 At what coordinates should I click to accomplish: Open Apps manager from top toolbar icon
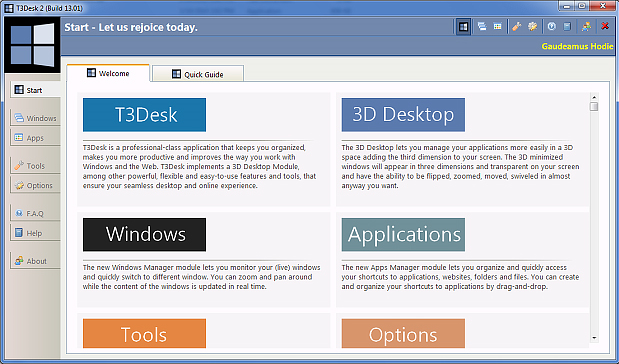click(497, 26)
